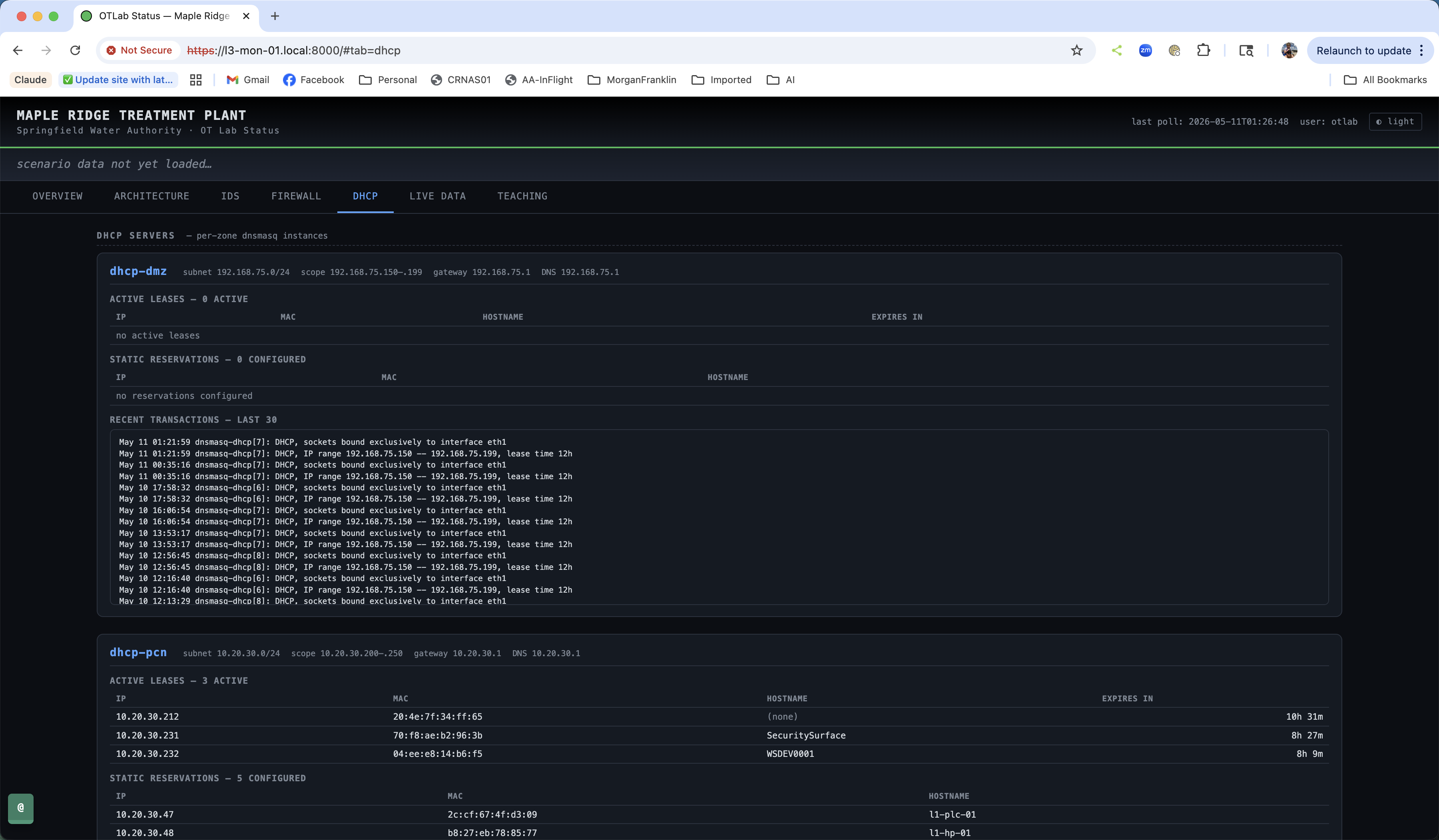
Task: Click MAC 20:4e:7f:34:ff:65
Action: click(x=437, y=717)
